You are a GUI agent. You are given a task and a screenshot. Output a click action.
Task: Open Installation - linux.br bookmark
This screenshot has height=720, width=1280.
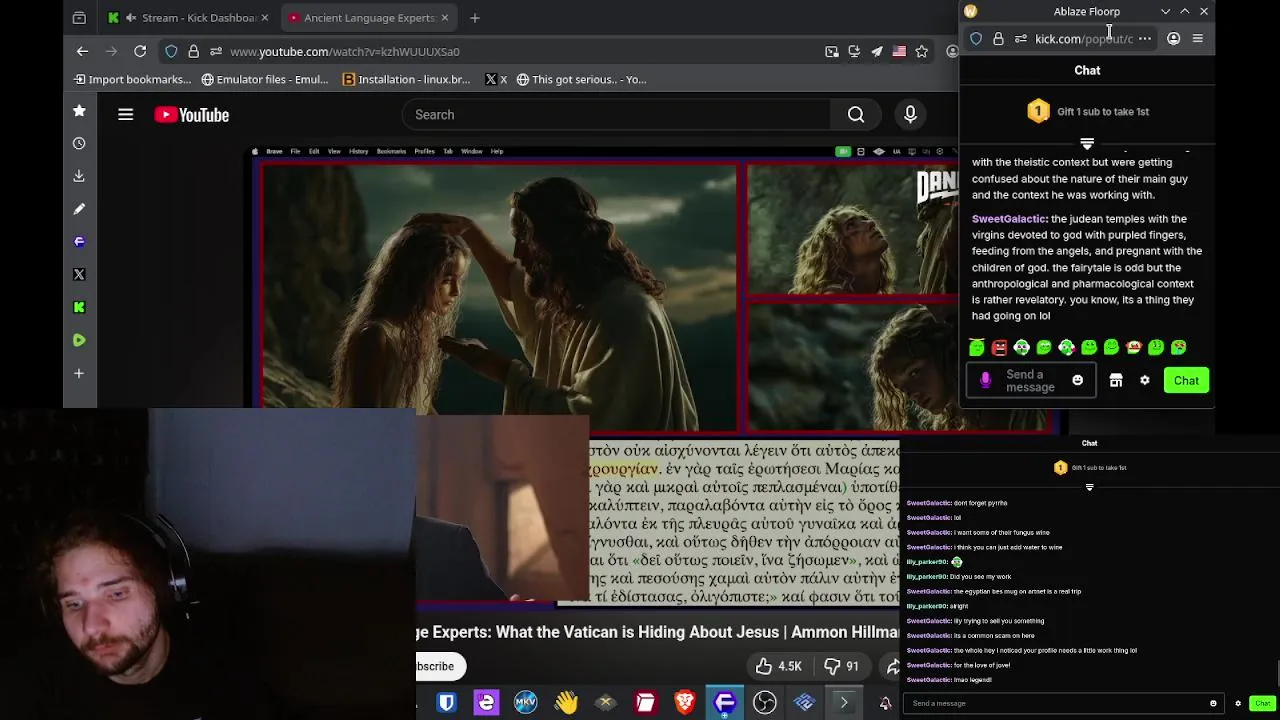click(406, 79)
